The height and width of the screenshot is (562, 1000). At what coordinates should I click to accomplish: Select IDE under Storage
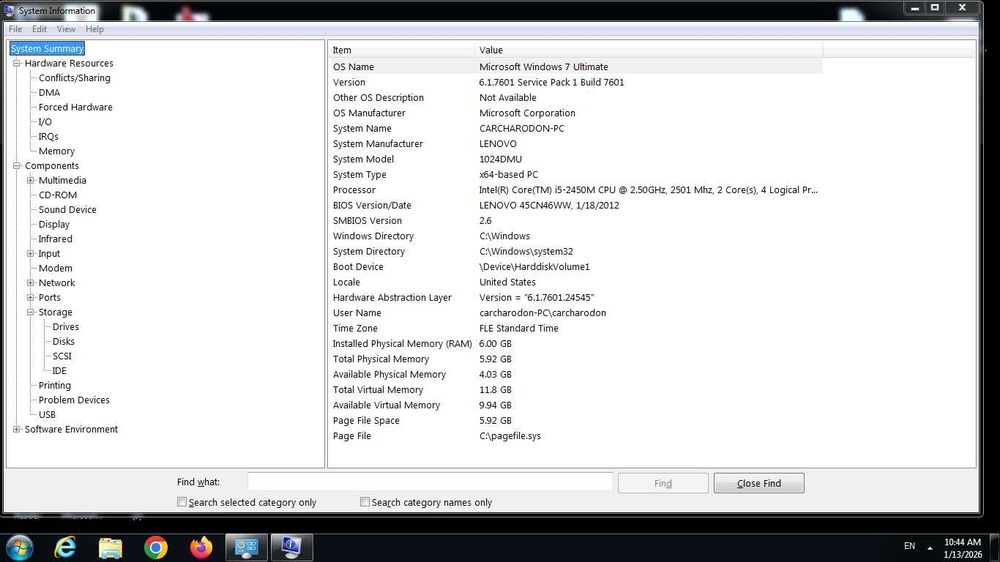coord(59,371)
